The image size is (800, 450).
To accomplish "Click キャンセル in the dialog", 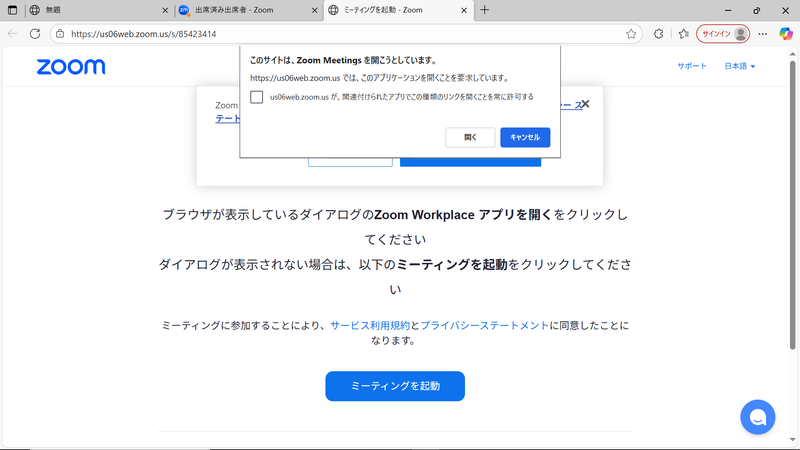I will pos(525,137).
